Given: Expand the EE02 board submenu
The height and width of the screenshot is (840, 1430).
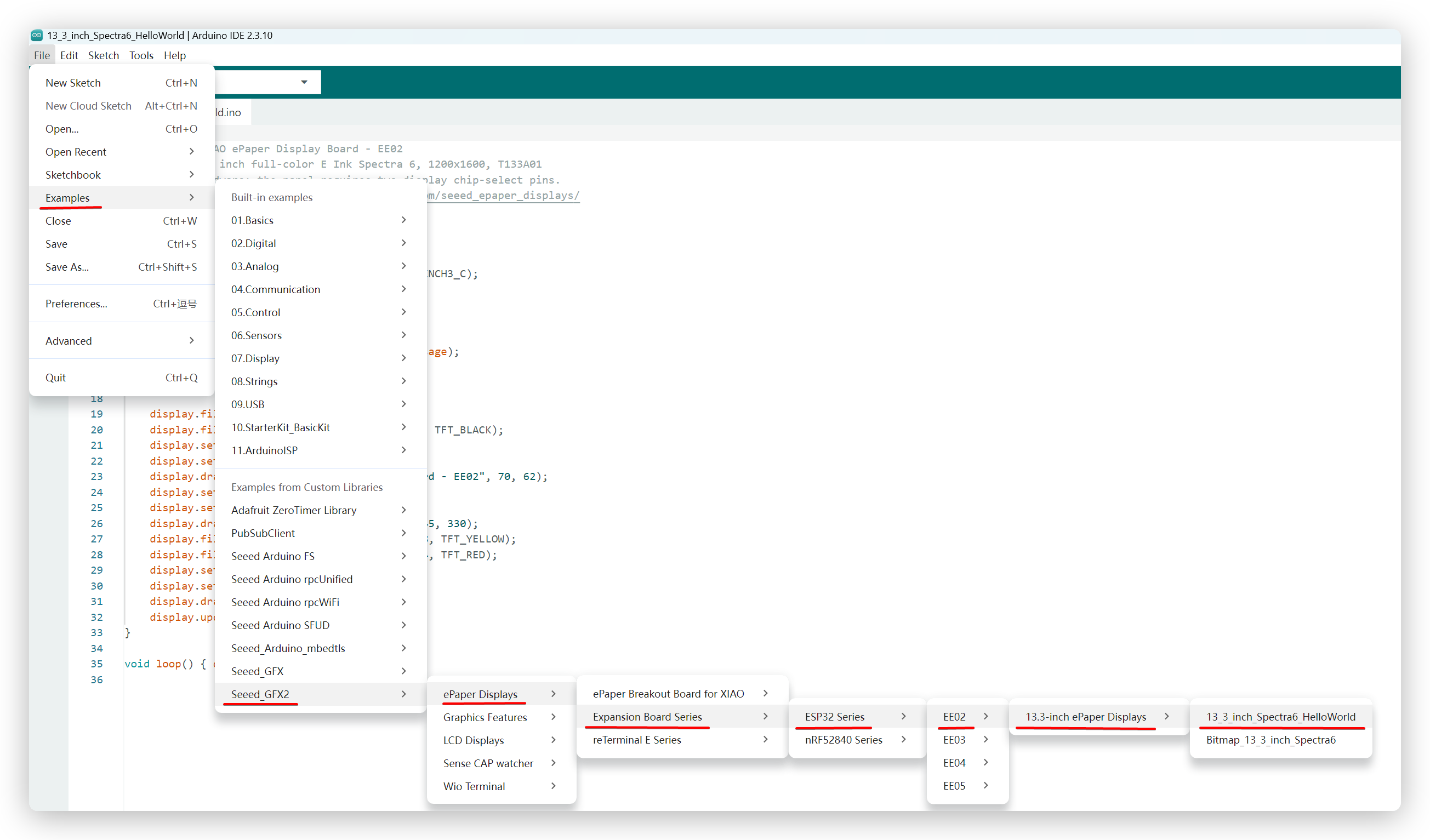Looking at the screenshot, I should coord(967,716).
